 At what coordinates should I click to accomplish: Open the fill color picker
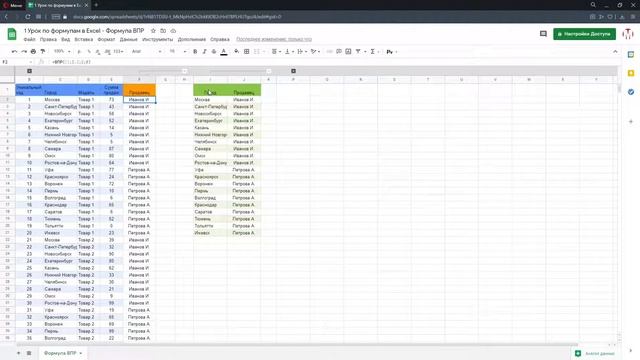point(236,51)
